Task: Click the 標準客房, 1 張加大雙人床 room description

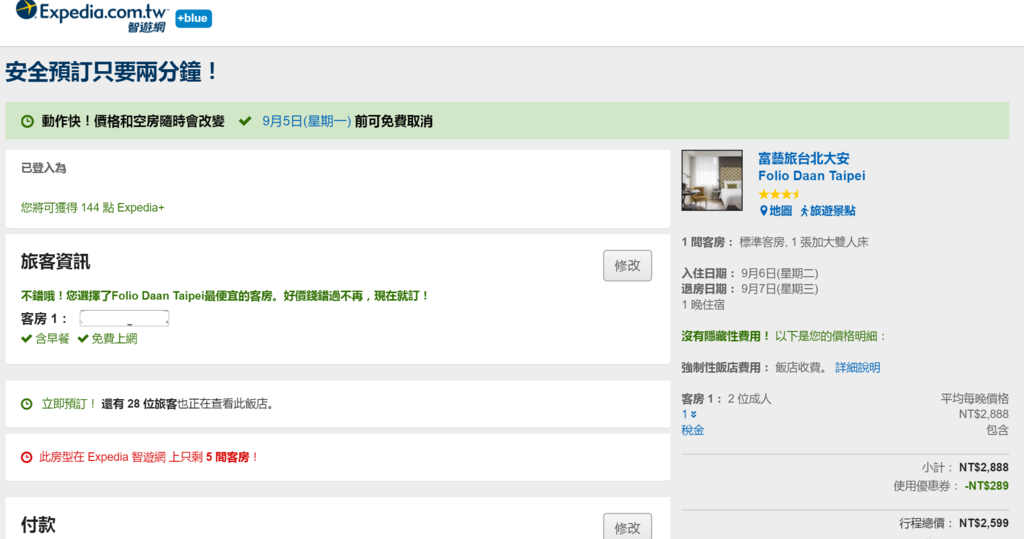Action: [x=803, y=242]
